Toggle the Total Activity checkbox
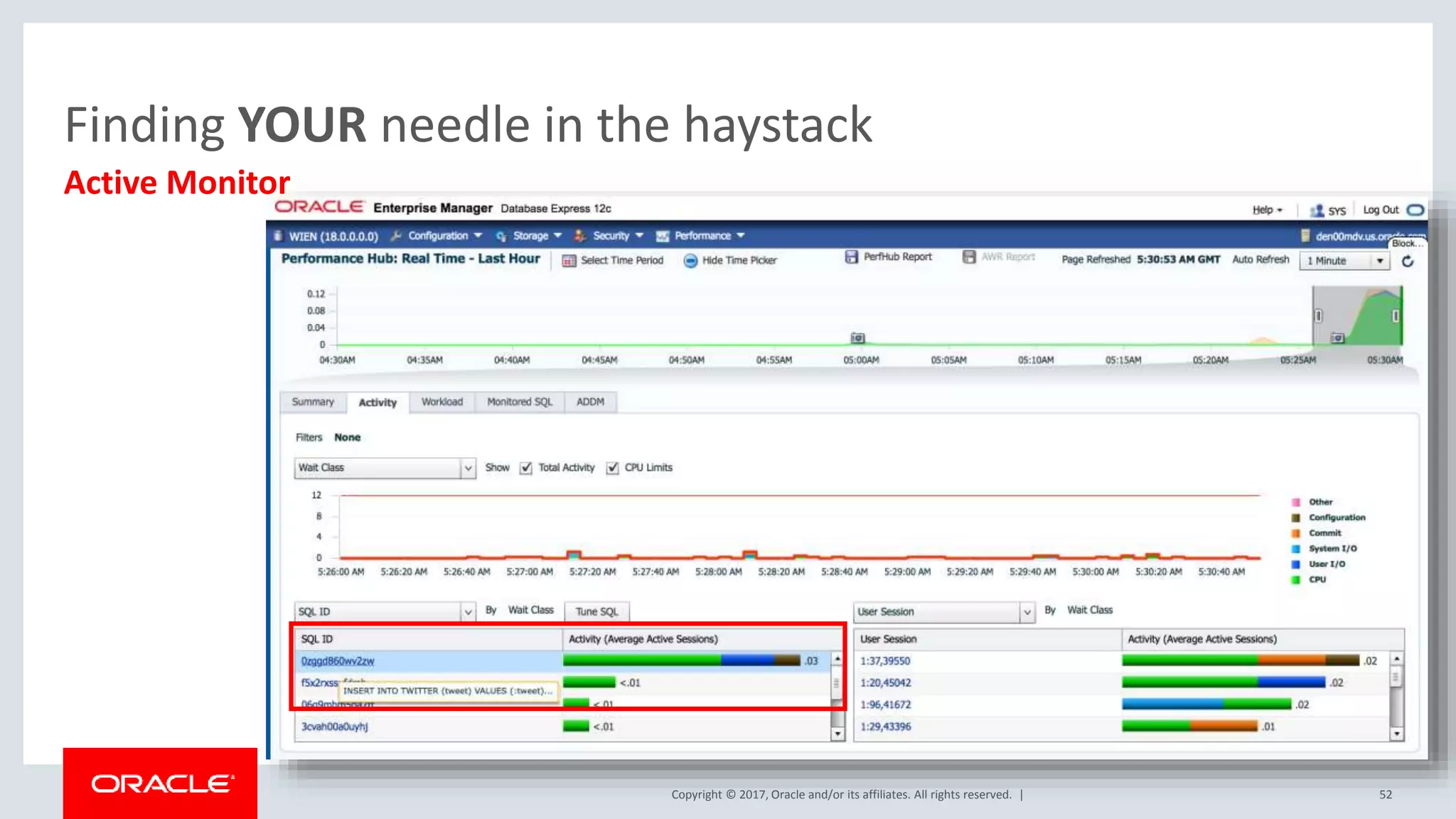 click(526, 468)
